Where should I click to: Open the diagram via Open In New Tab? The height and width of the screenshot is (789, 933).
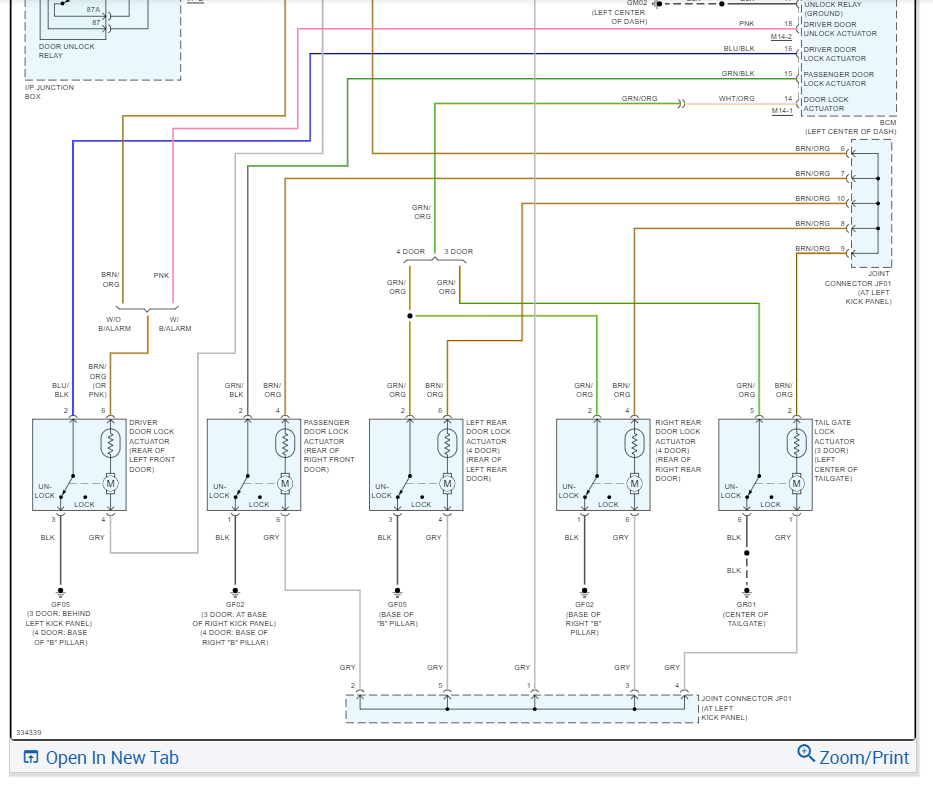tap(112, 757)
